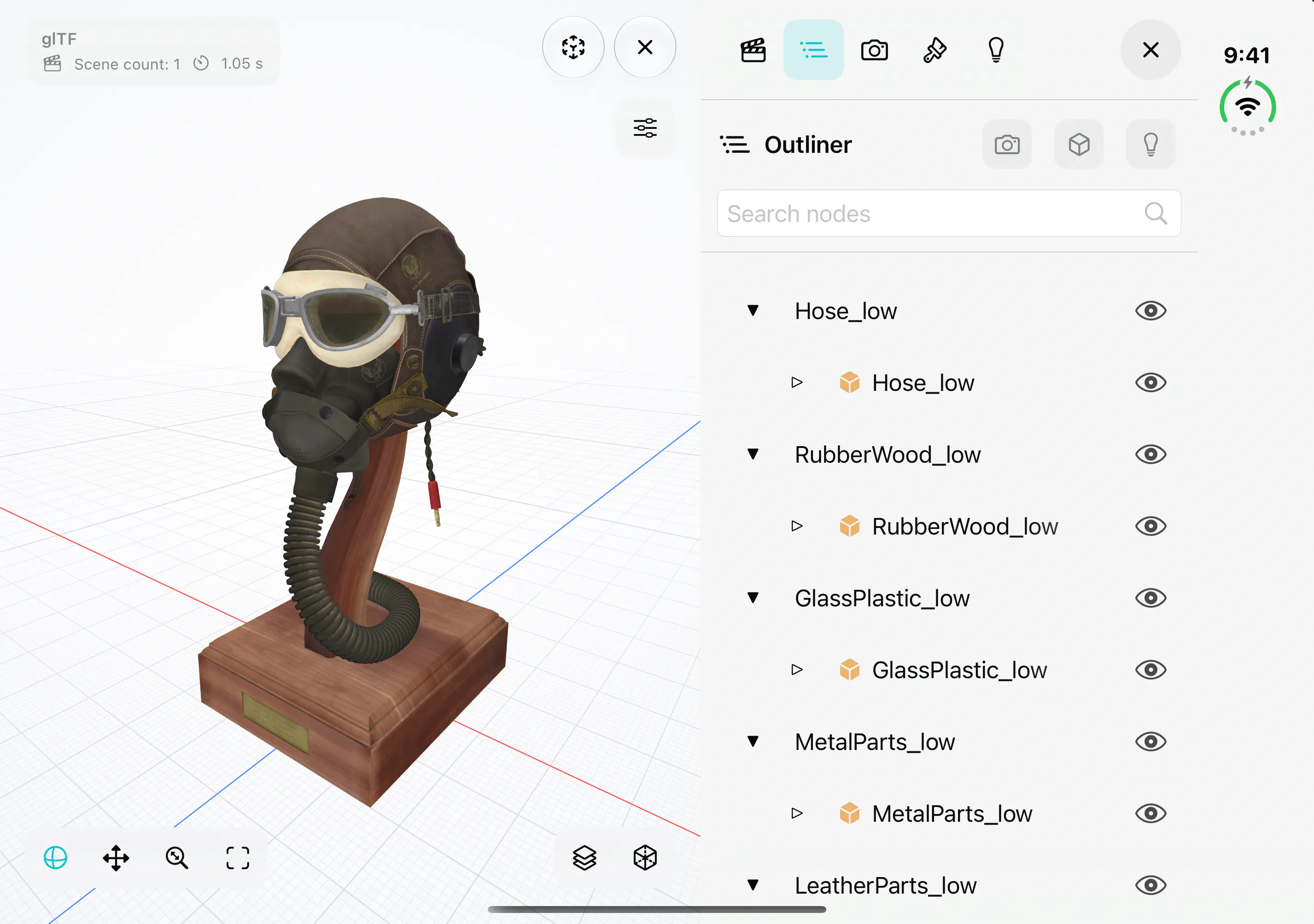This screenshot has height=924, width=1314.
Task: Switch to the Cameras tab
Action: tap(874, 50)
